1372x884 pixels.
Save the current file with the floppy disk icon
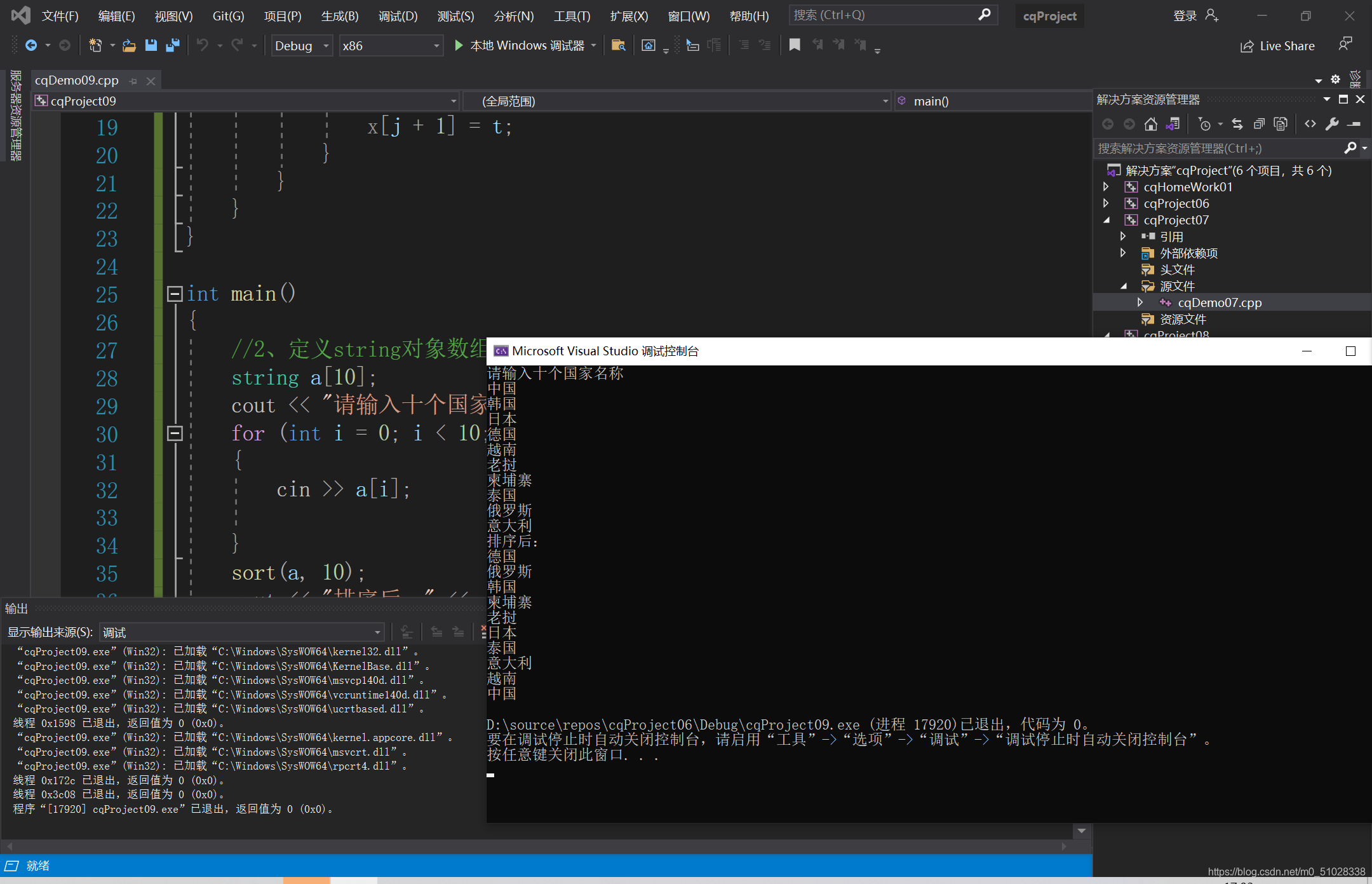click(151, 45)
